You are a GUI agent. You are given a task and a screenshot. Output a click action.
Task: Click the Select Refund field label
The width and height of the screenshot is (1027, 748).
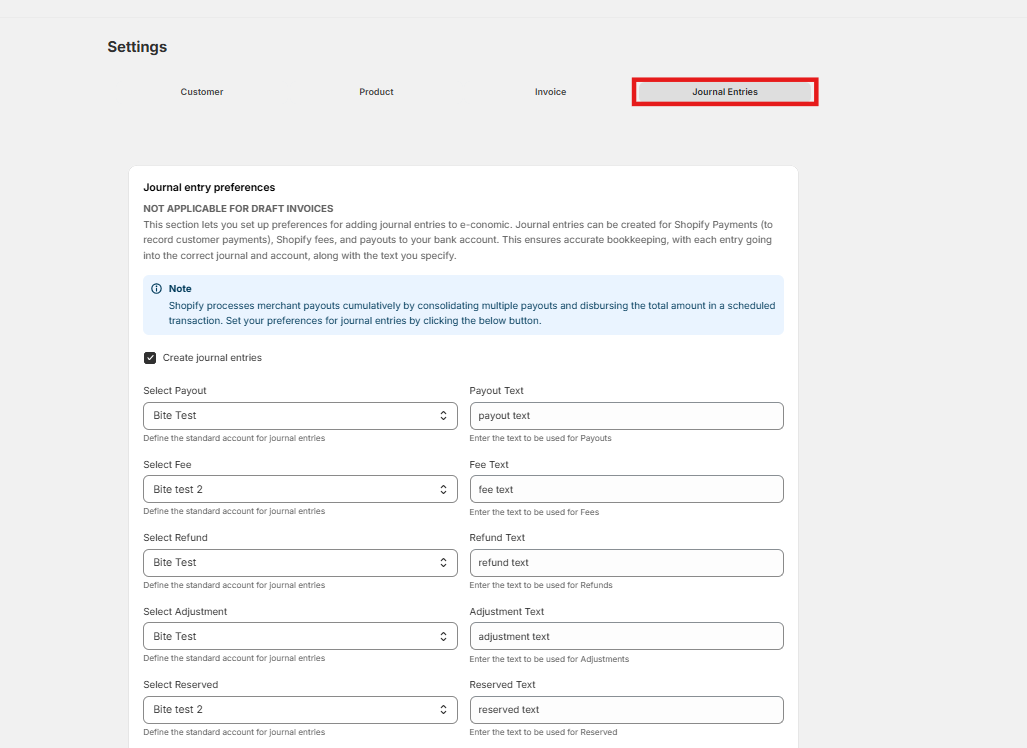pos(176,538)
